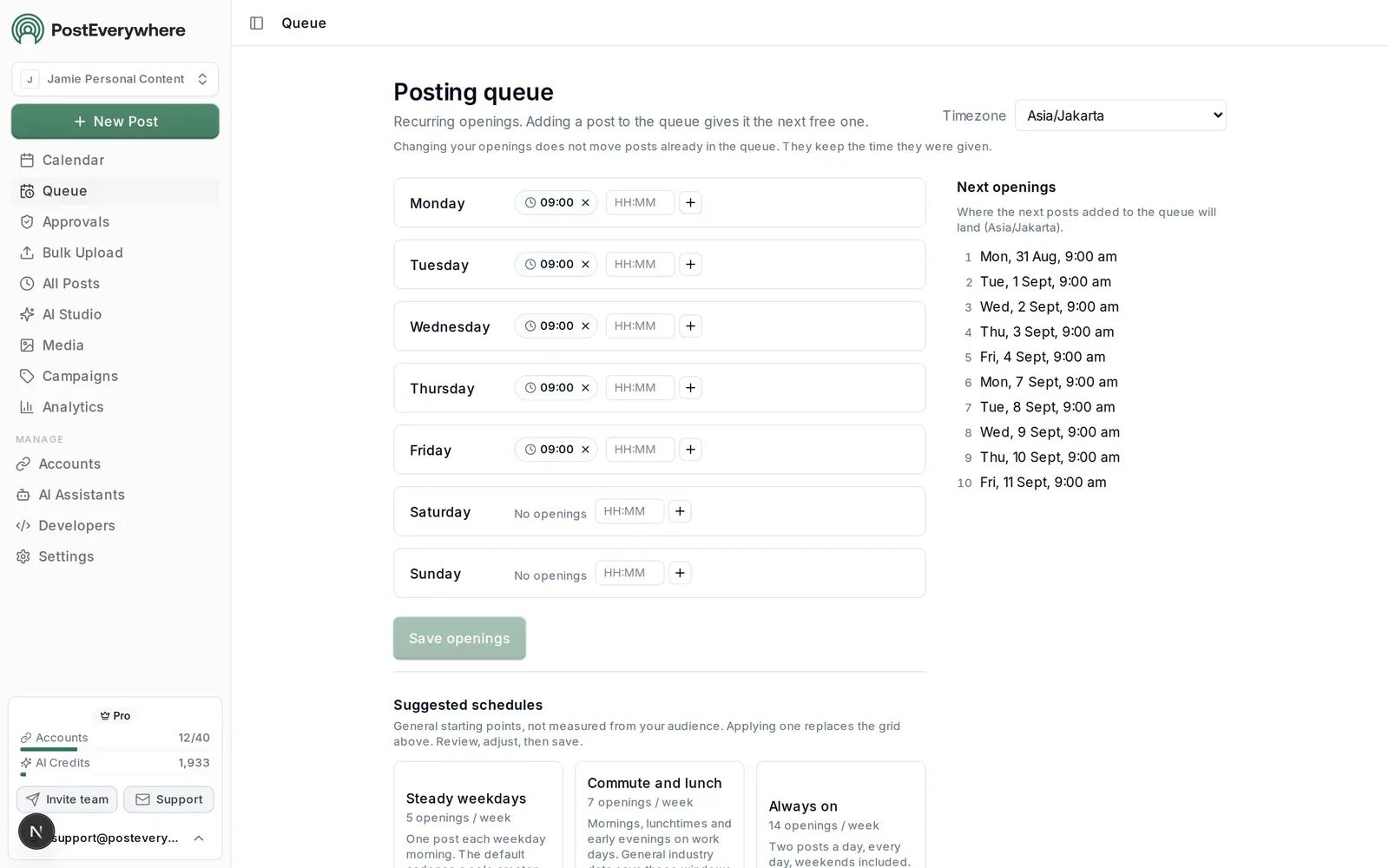Add an opening with Tuesday's plus button
The image size is (1389, 868).
tap(690, 264)
